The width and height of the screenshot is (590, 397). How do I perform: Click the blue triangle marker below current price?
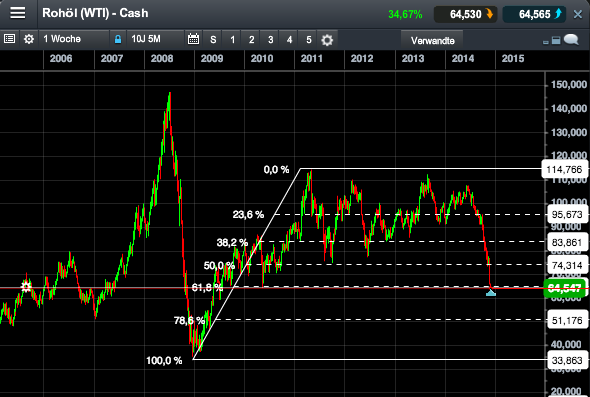491,292
